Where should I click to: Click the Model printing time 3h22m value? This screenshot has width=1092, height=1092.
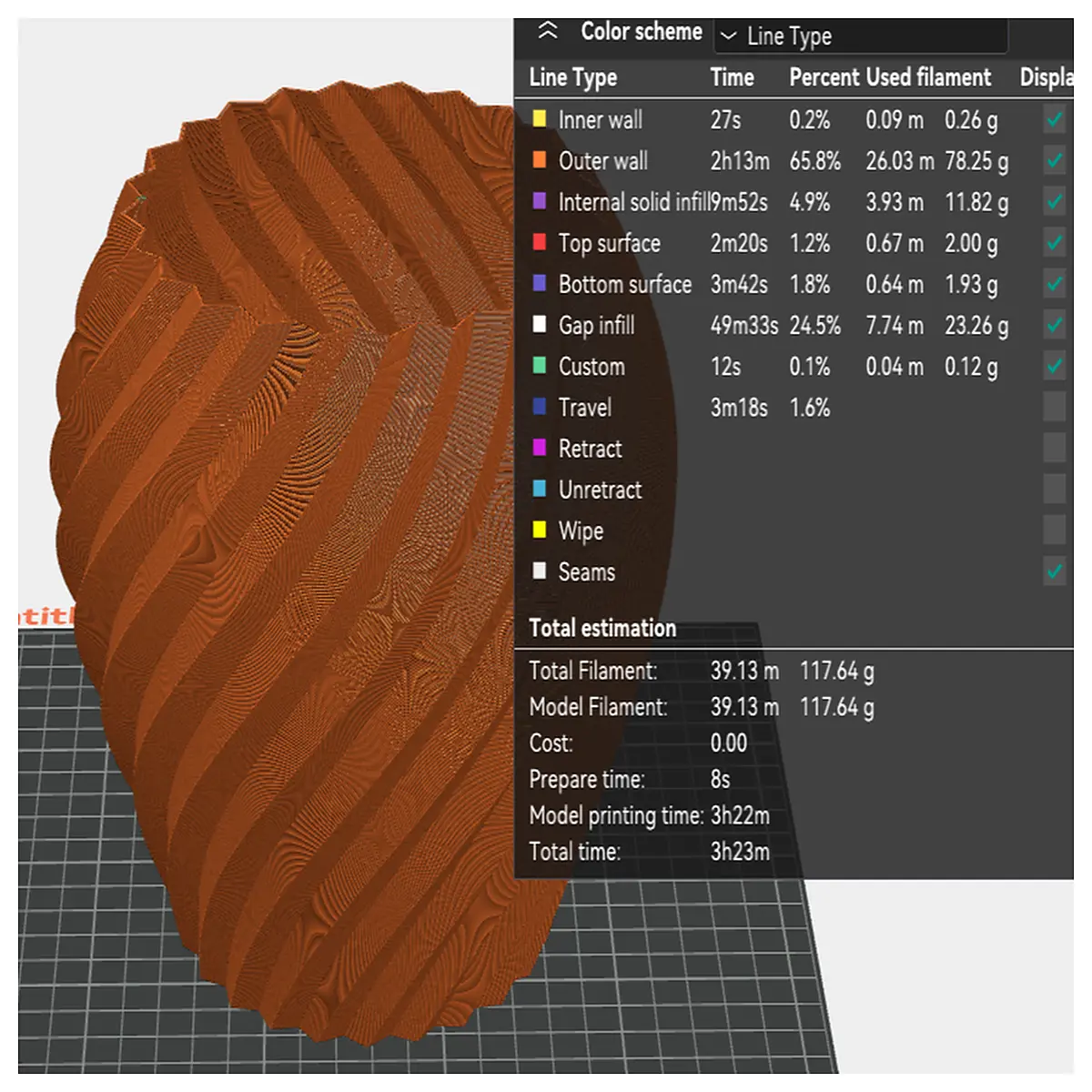tap(740, 815)
